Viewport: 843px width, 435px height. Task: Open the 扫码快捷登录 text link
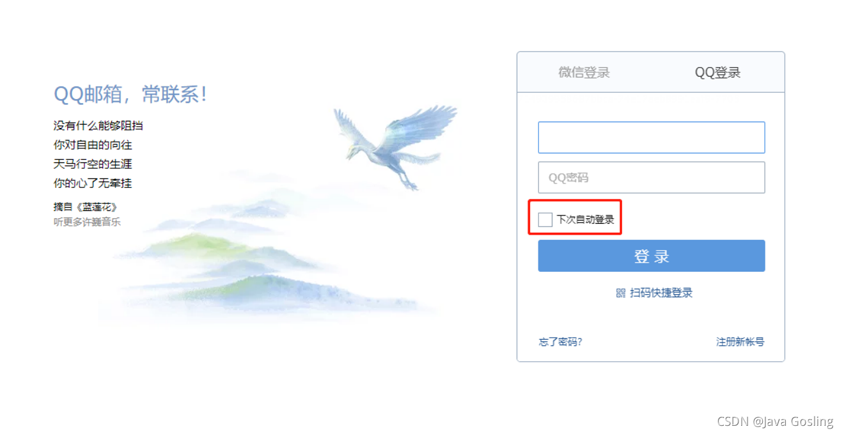pyautogui.click(x=661, y=293)
